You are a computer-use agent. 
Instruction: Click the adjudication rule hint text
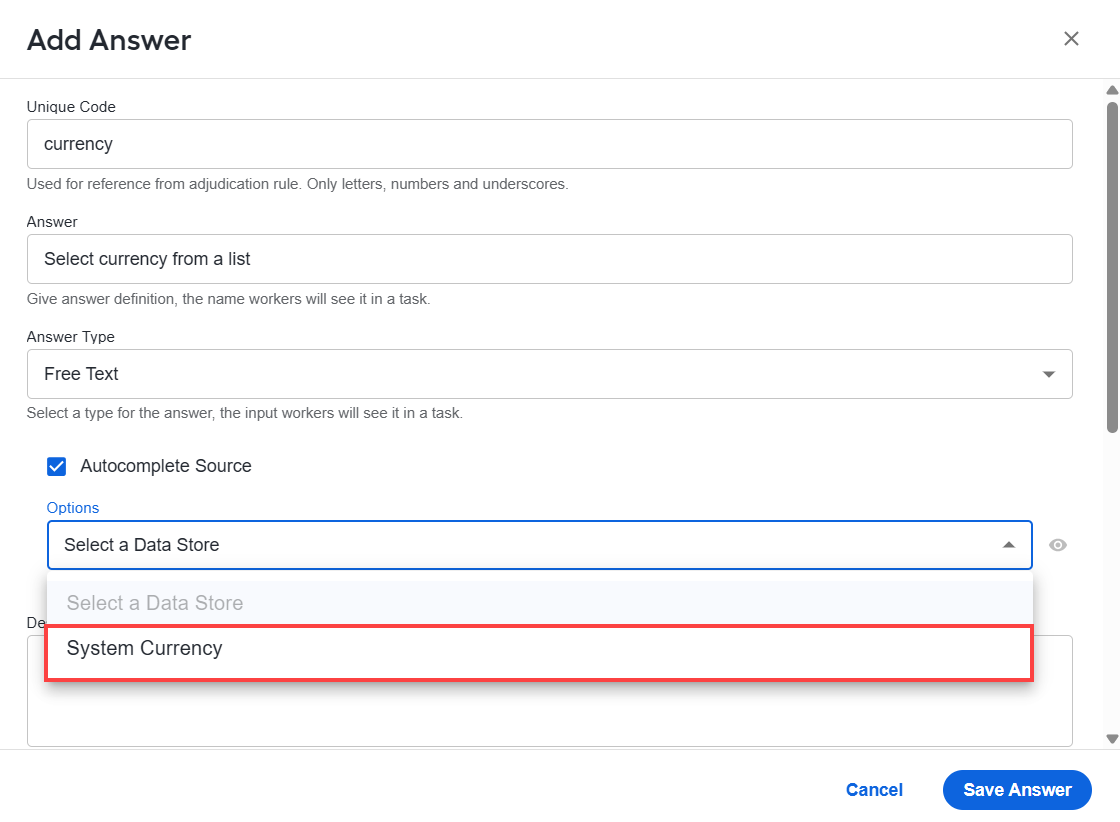click(x=298, y=184)
